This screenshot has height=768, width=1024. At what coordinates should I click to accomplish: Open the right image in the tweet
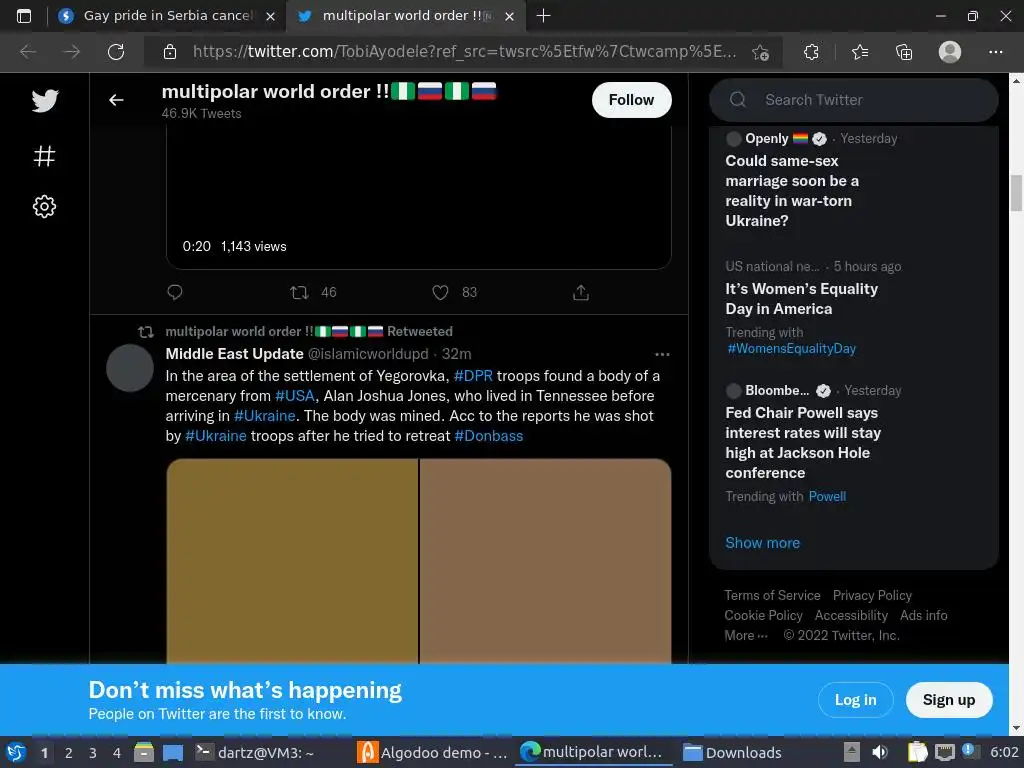coord(545,561)
